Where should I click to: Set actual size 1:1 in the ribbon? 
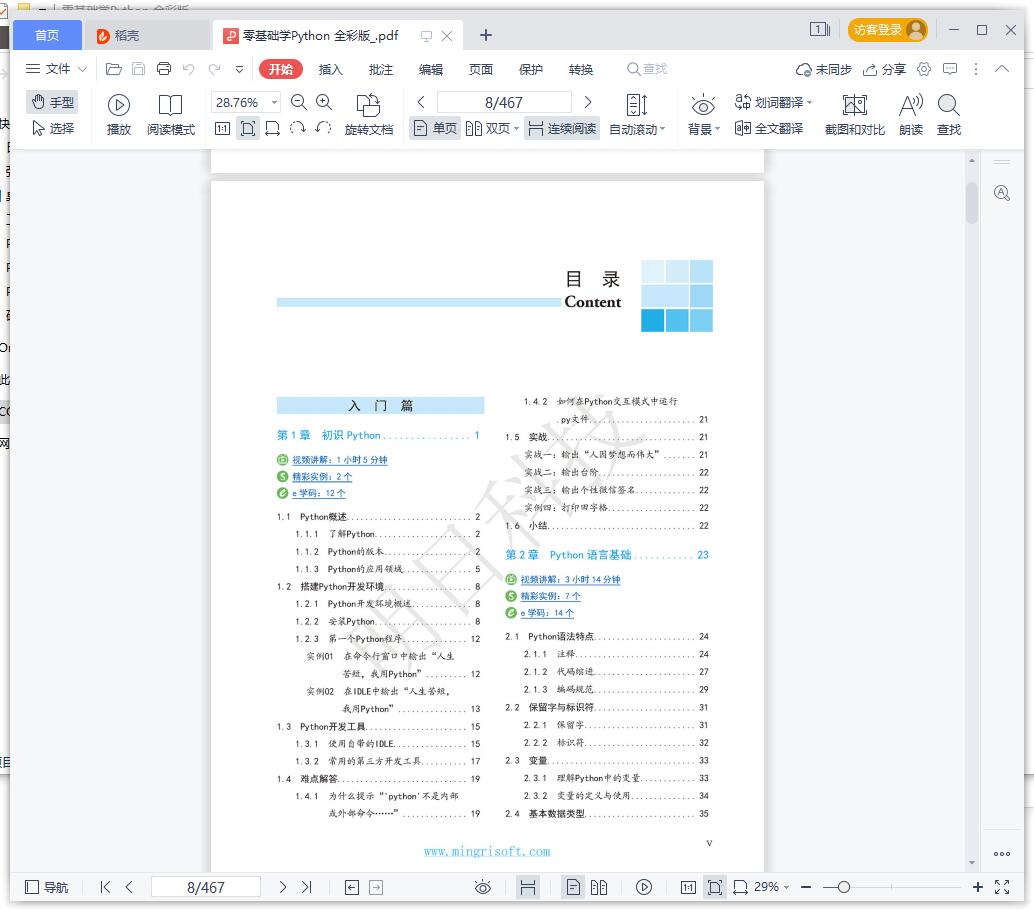point(222,129)
